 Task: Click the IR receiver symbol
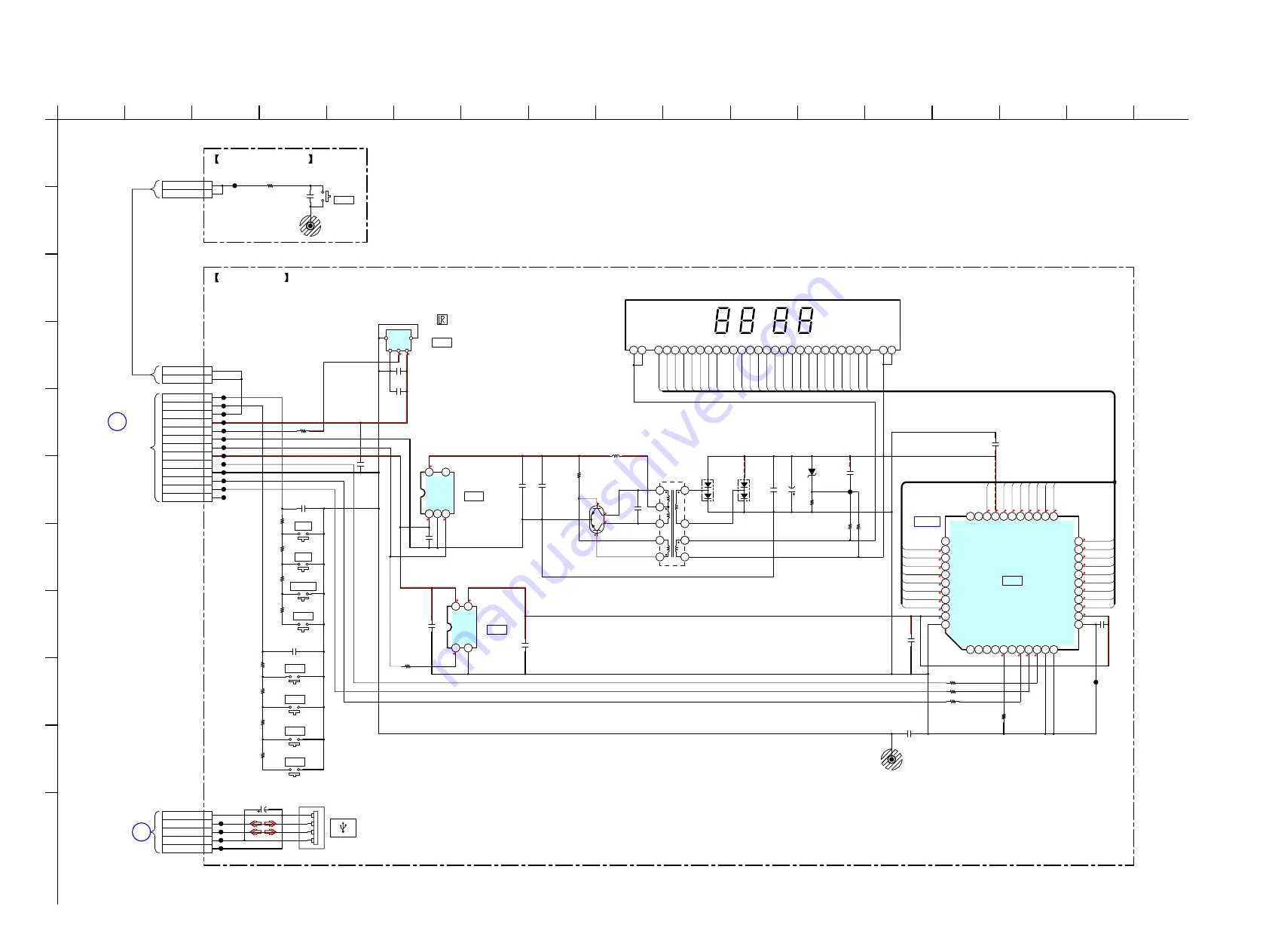pyautogui.click(x=442, y=320)
